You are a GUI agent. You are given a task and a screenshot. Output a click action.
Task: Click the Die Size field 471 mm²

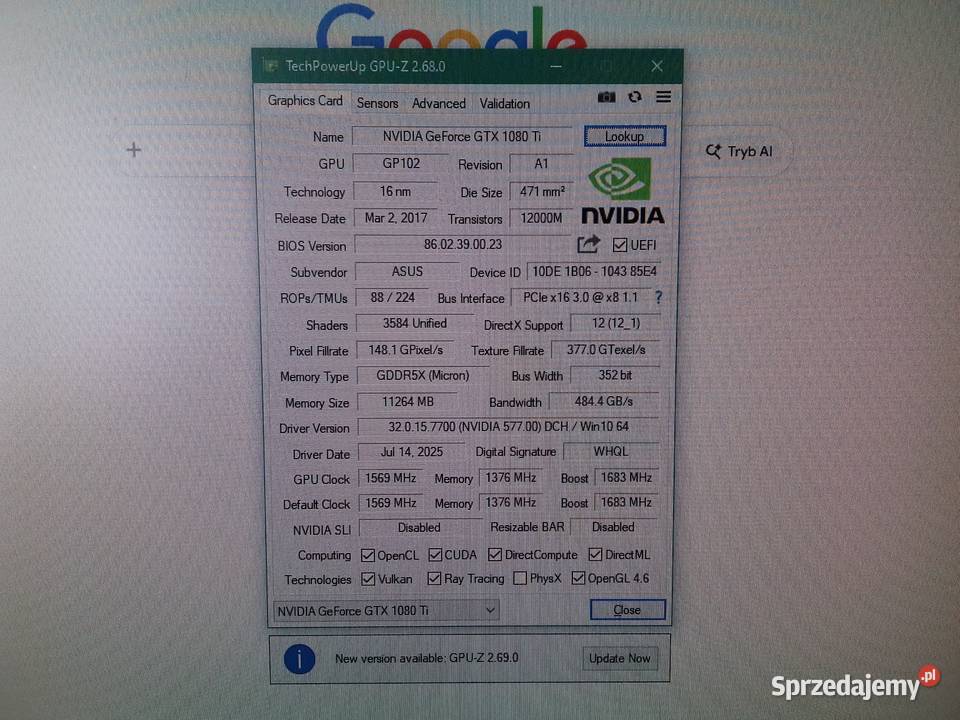pos(542,192)
